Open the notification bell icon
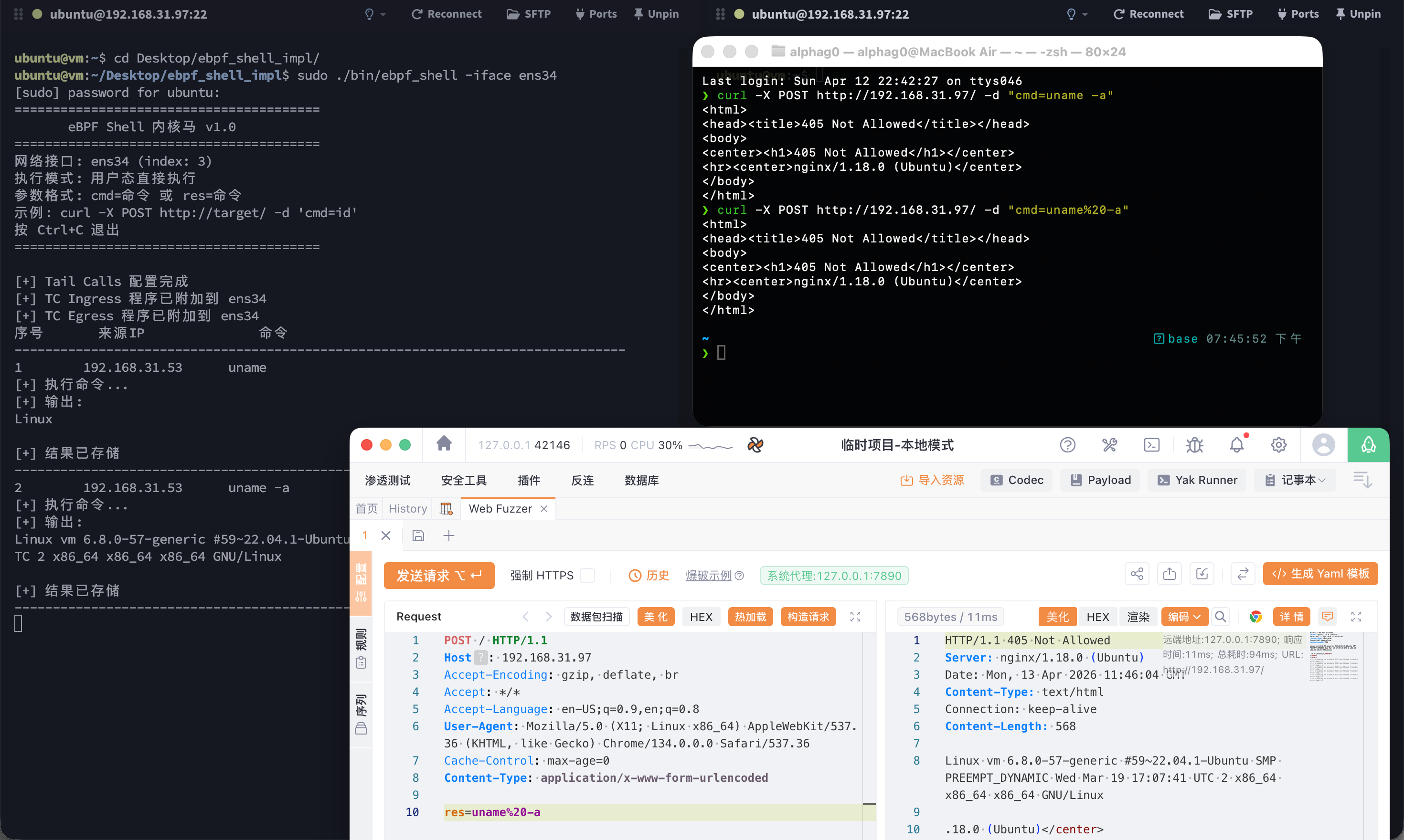Screen dimensions: 1404x840 (1236, 445)
